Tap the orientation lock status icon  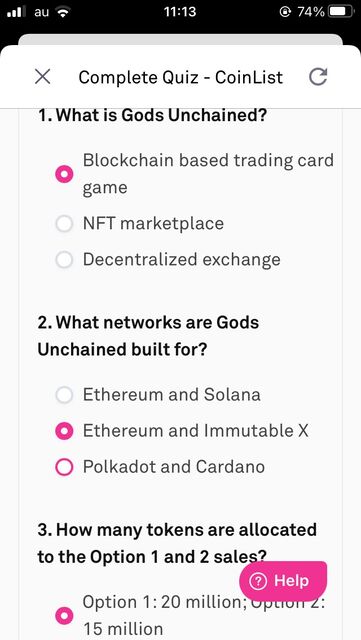pyautogui.click(x=285, y=12)
